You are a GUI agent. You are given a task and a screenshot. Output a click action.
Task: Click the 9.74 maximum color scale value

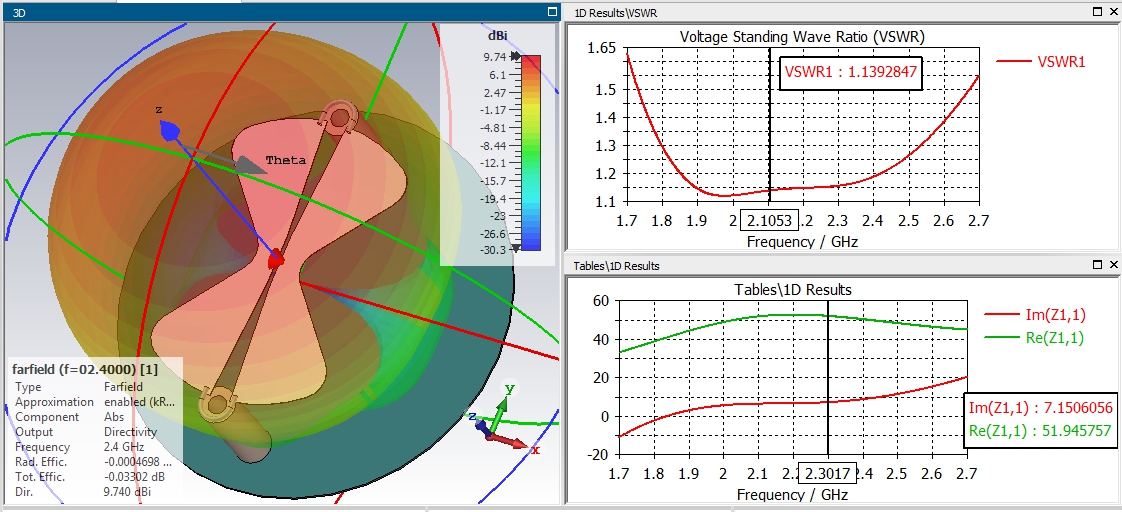click(494, 56)
